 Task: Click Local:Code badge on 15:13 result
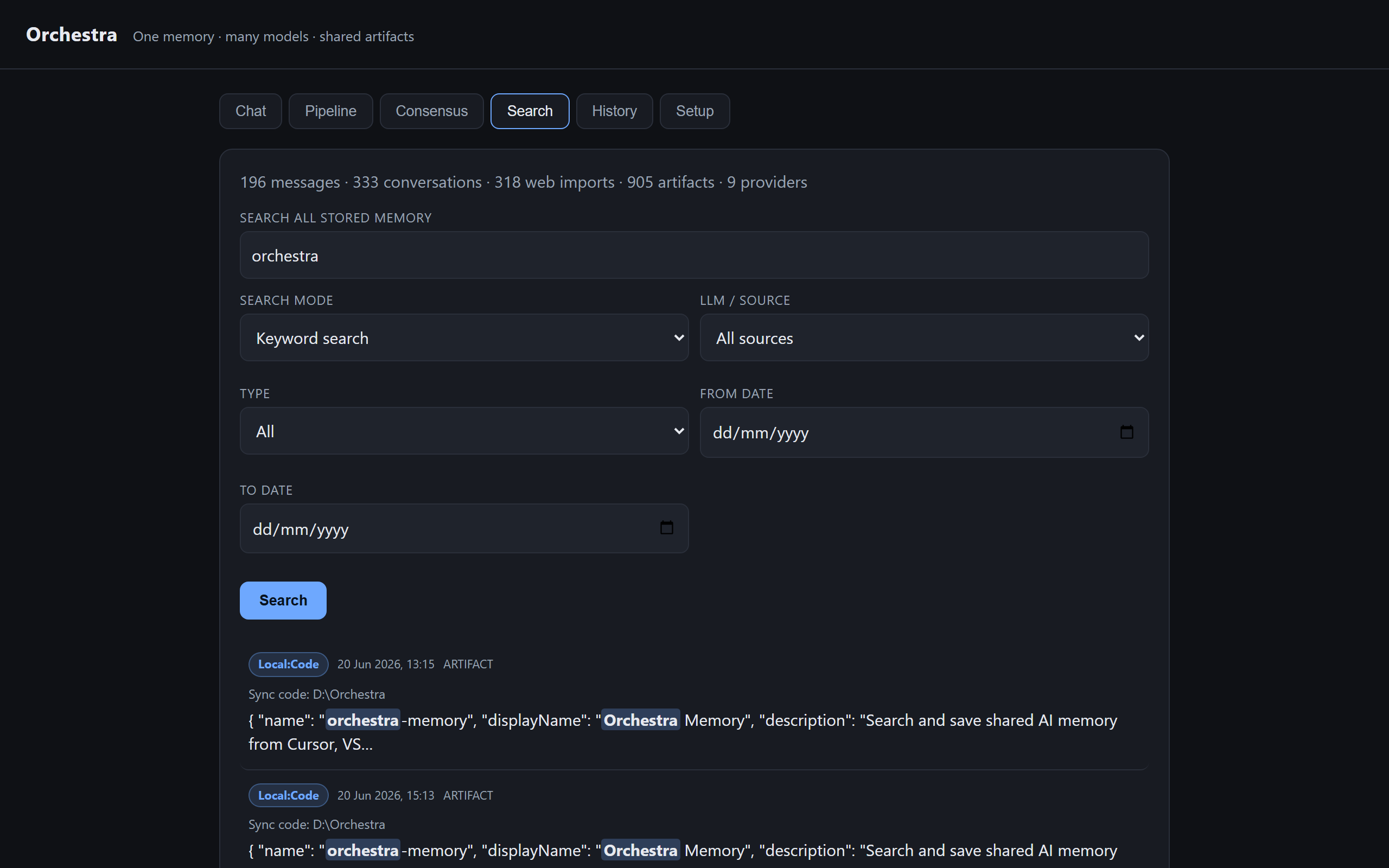point(288,795)
